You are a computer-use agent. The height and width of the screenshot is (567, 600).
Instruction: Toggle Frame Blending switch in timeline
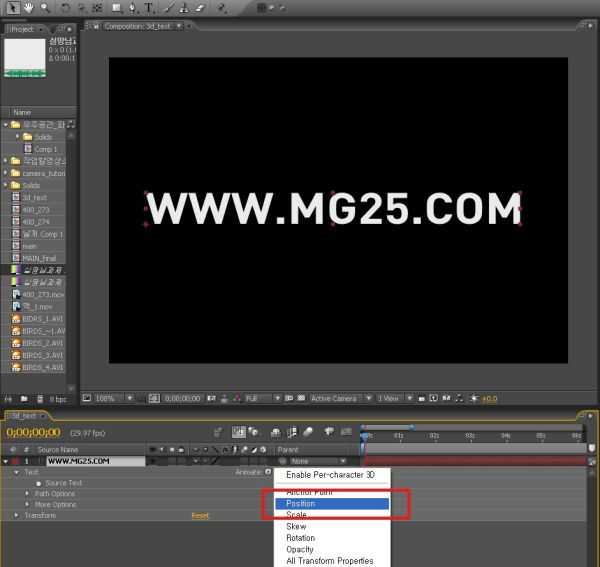(x=292, y=432)
